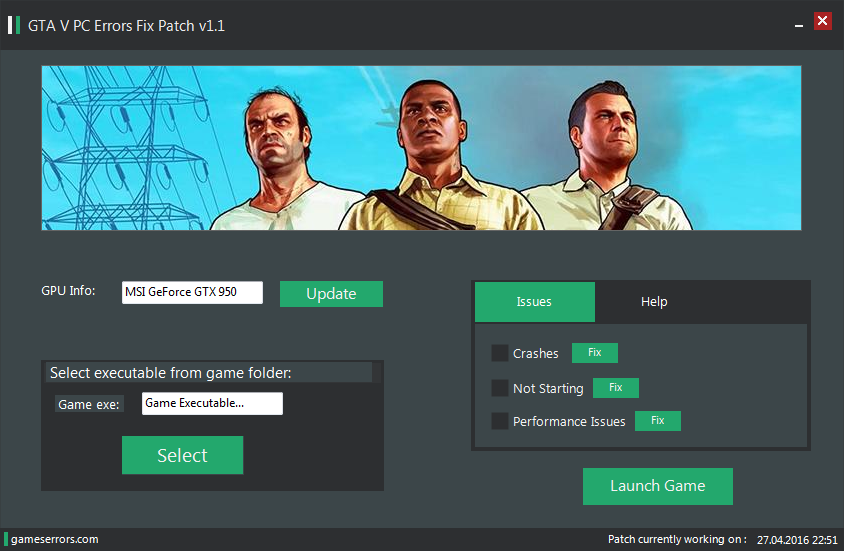The height and width of the screenshot is (551, 844).
Task: Click the Update GPU info button
Action: pos(331,294)
